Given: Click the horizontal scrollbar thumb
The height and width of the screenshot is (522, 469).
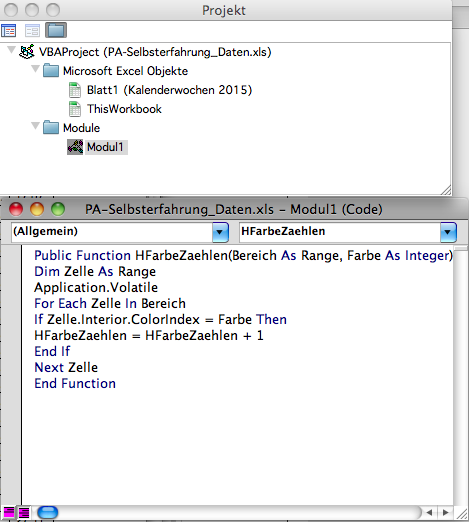Looking at the screenshot, I should [x=48, y=512].
